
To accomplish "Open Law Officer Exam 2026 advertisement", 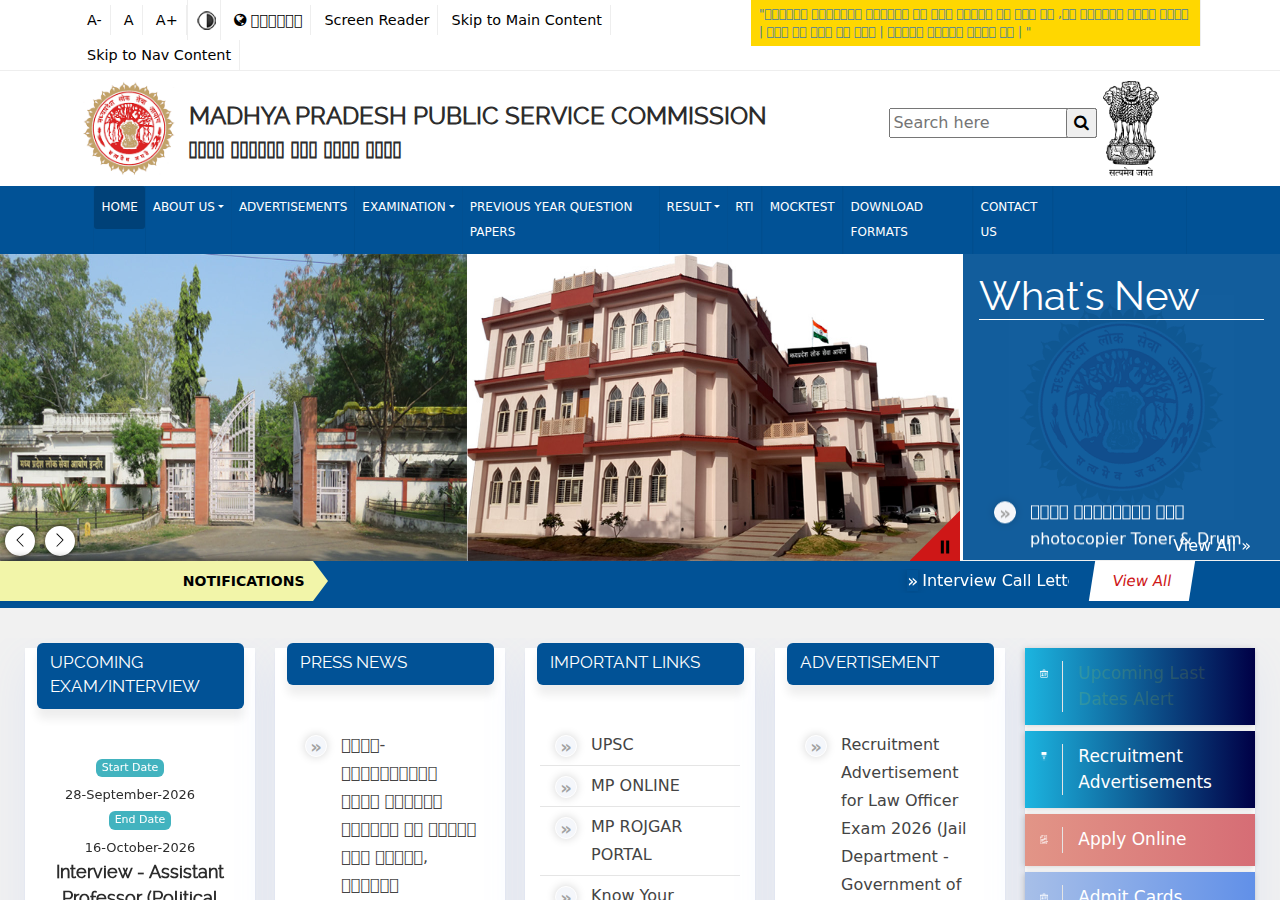I will tap(903, 815).
